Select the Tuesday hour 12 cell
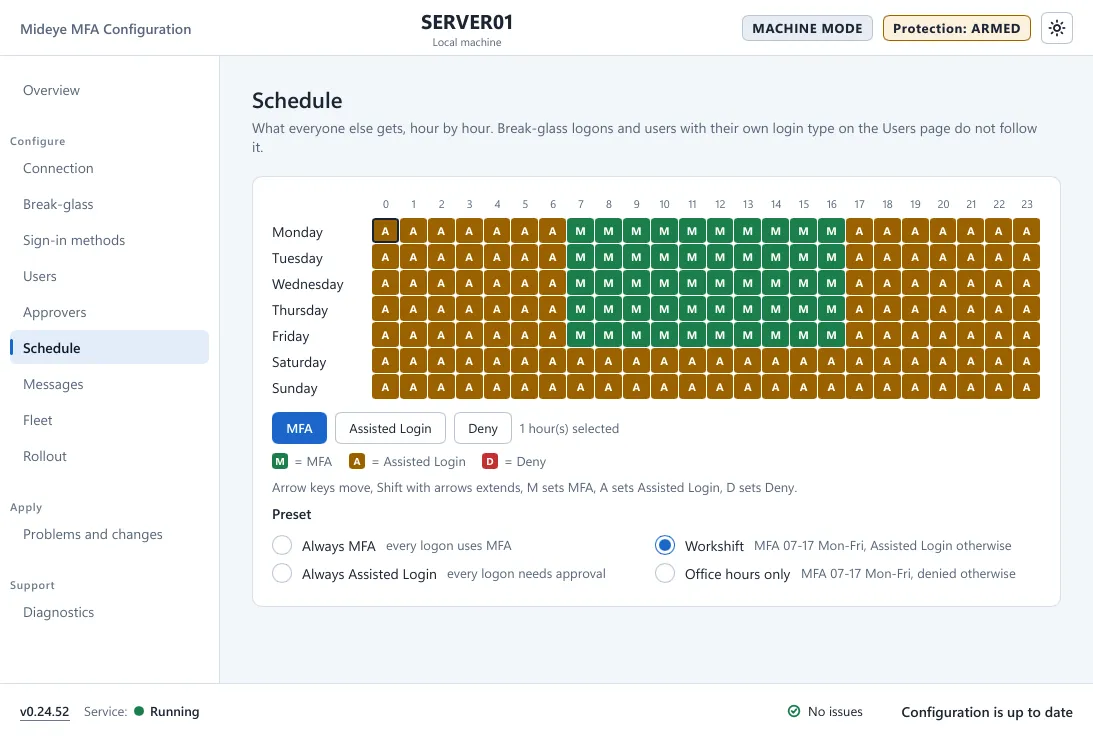Viewport: 1093px width, 739px height. (x=720, y=257)
